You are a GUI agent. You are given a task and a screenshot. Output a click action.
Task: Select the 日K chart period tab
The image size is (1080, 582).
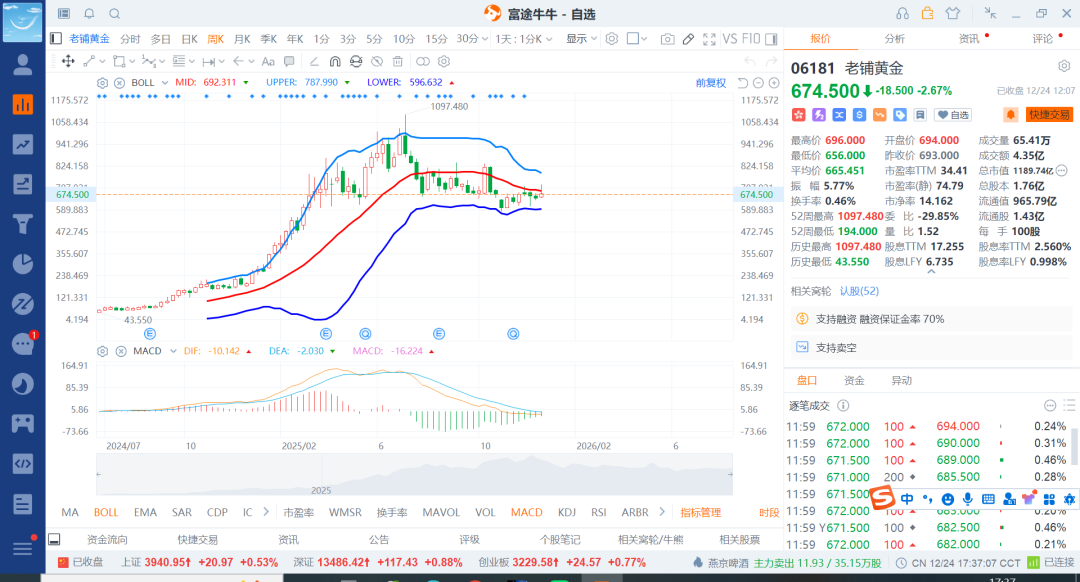189,39
